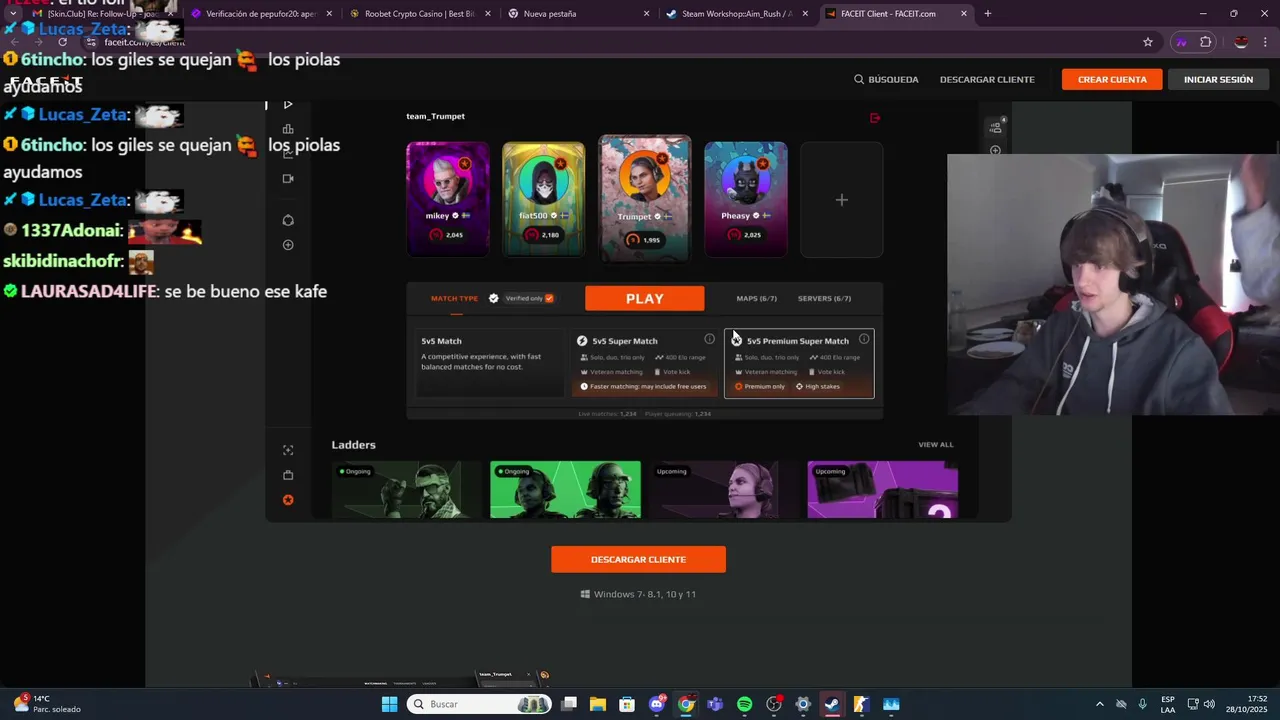Click View All next to Ladders

(x=936, y=444)
